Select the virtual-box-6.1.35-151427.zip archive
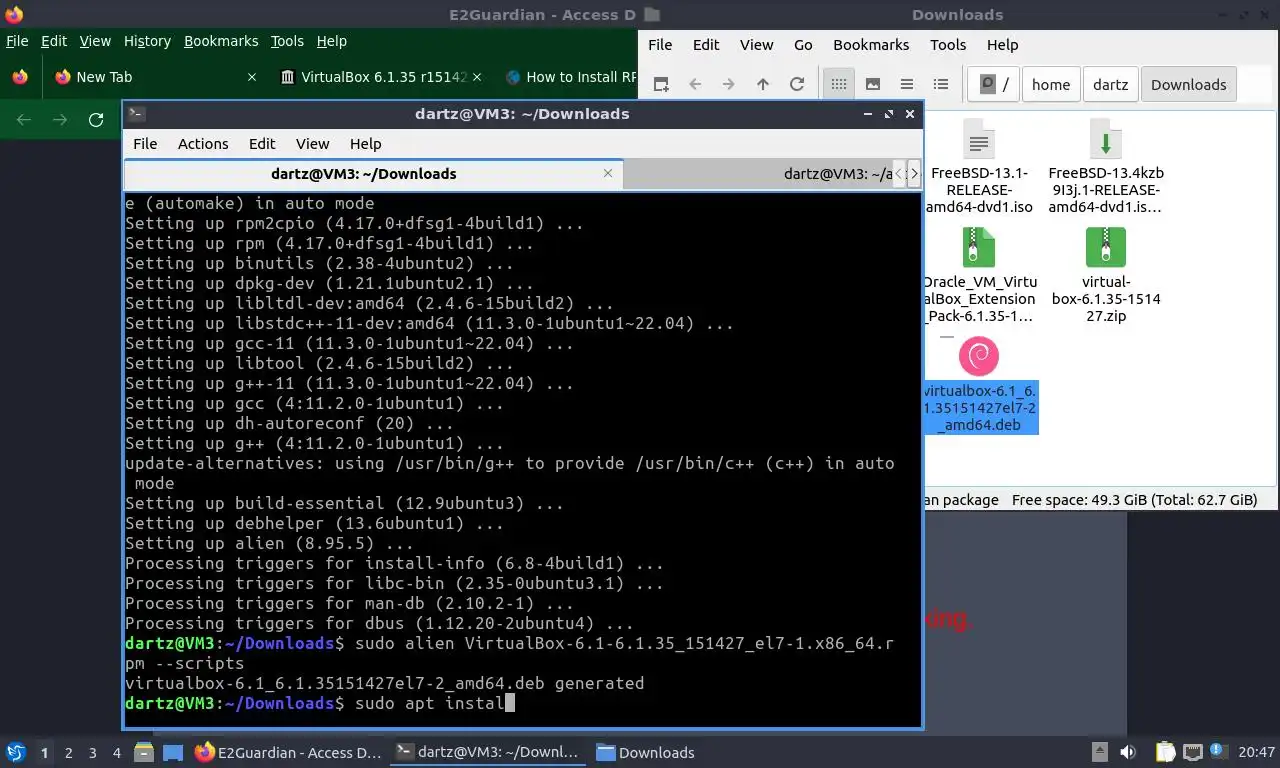The width and height of the screenshot is (1280, 768). coord(1106,248)
